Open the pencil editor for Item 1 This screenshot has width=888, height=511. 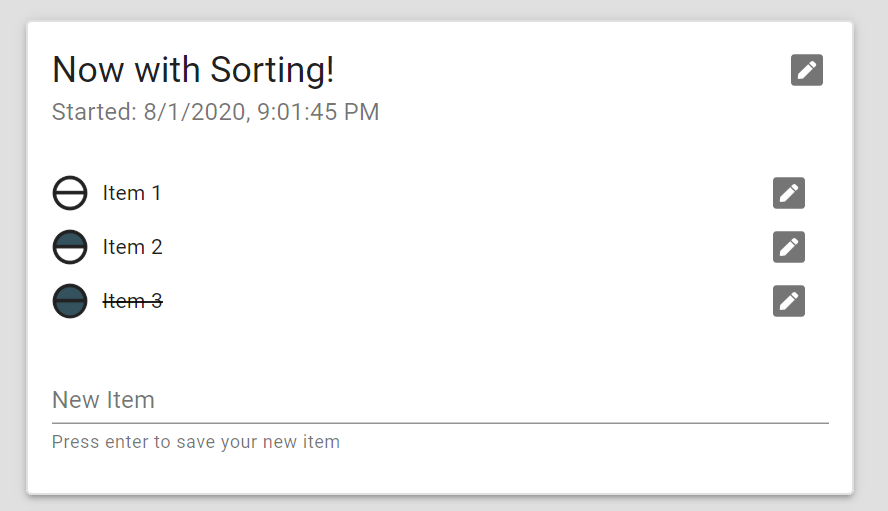click(x=788, y=193)
